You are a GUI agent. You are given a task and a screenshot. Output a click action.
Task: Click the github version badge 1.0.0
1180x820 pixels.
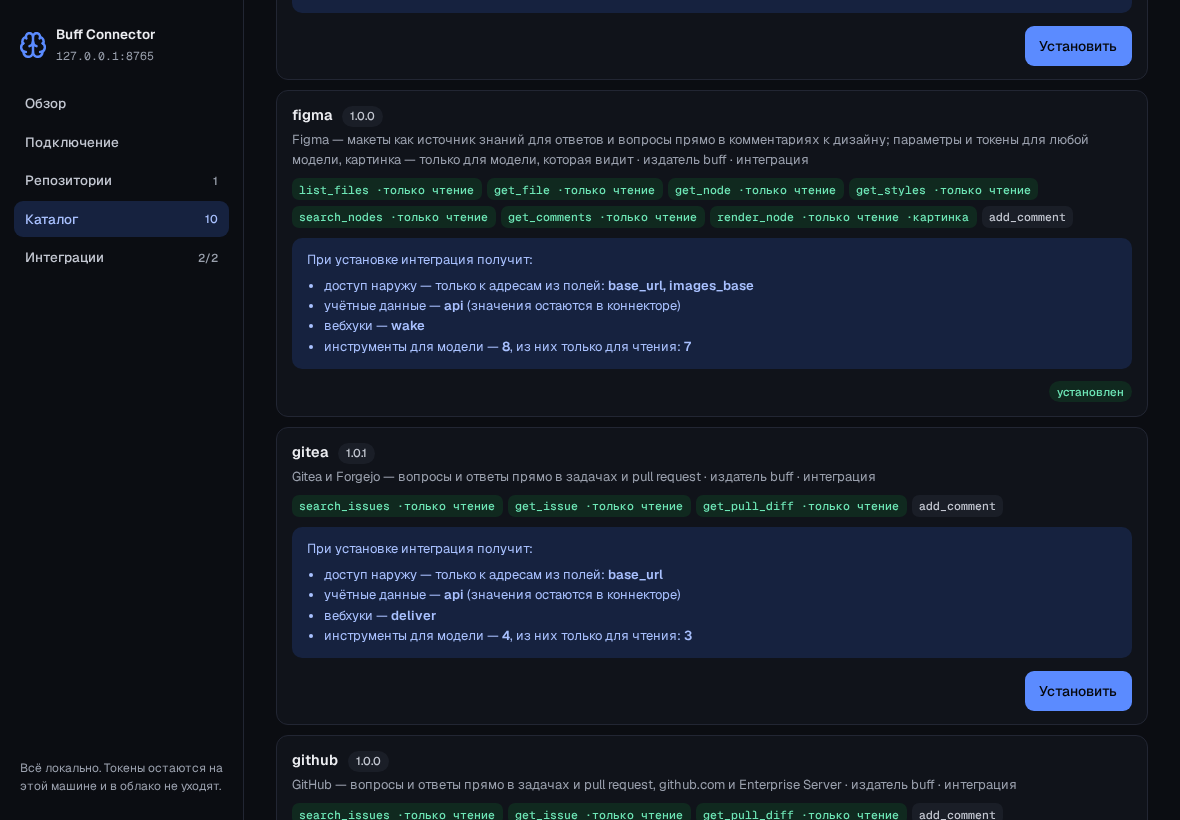tap(368, 761)
